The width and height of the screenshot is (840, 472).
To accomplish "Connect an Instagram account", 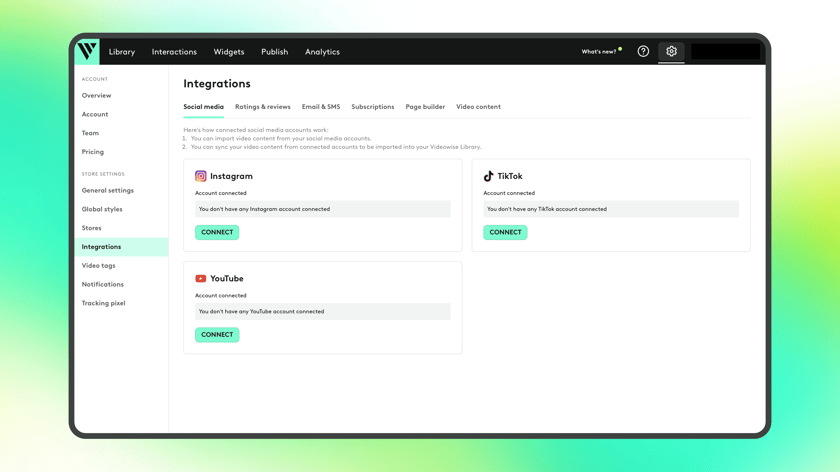I will (217, 232).
